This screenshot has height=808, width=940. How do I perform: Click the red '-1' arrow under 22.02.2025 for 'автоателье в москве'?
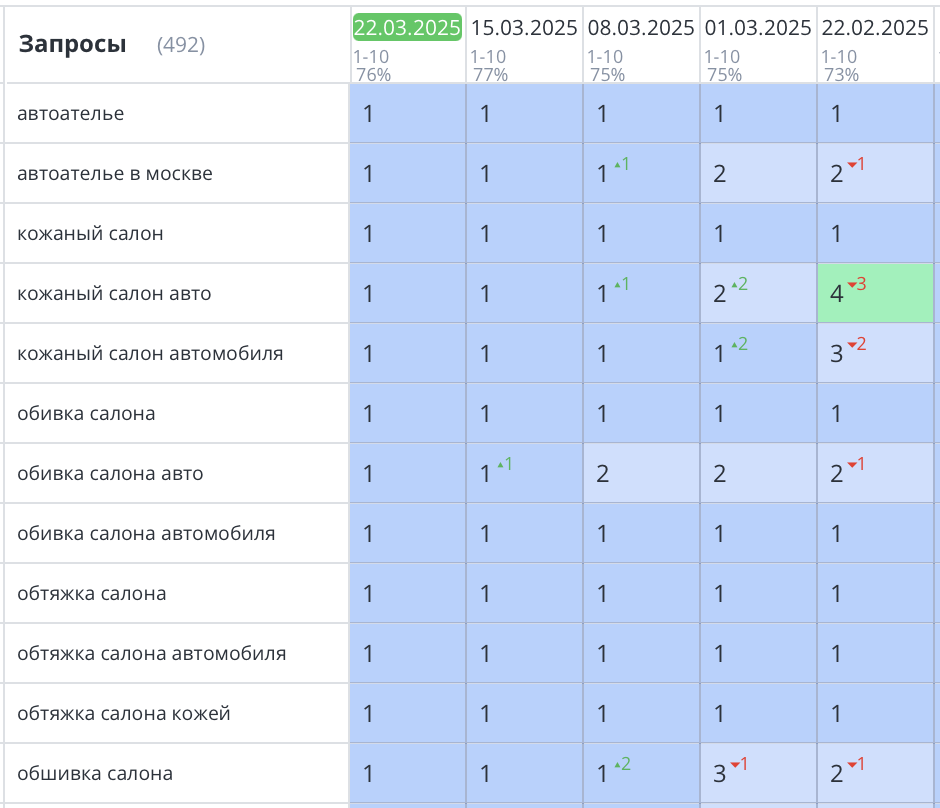point(855,165)
